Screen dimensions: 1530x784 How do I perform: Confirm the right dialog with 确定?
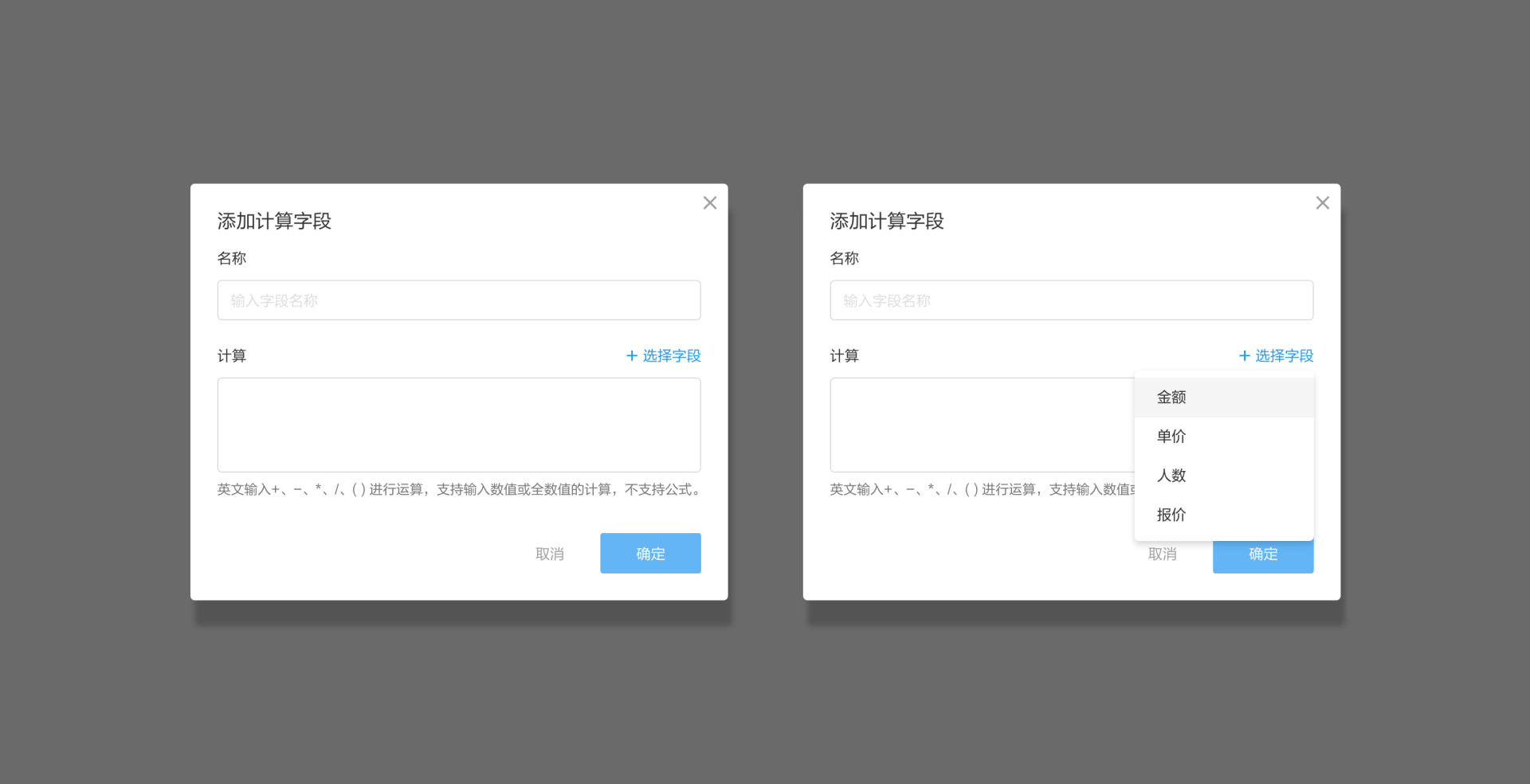click(x=1263, y=559)
